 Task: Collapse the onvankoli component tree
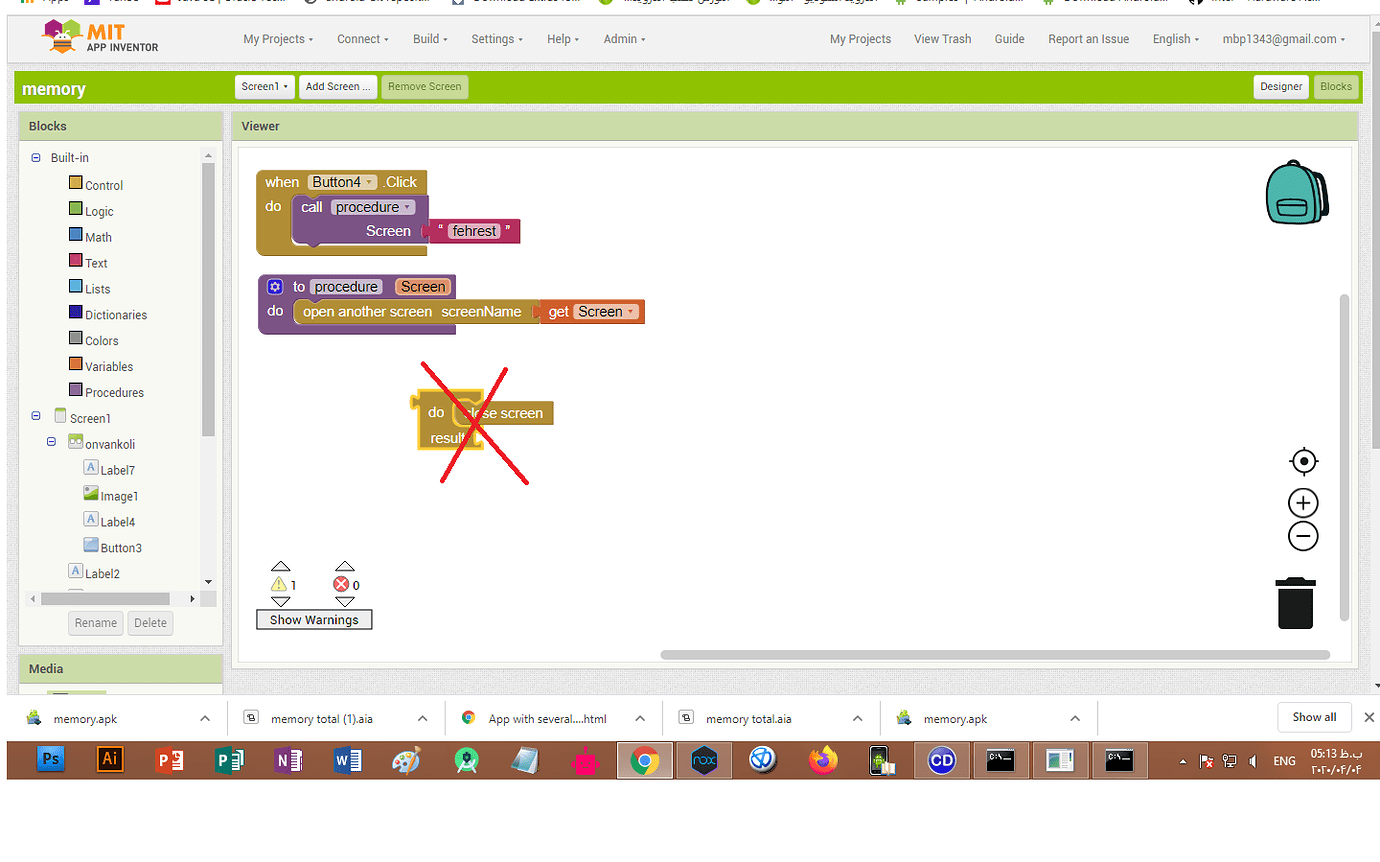(x=51, y=443)
